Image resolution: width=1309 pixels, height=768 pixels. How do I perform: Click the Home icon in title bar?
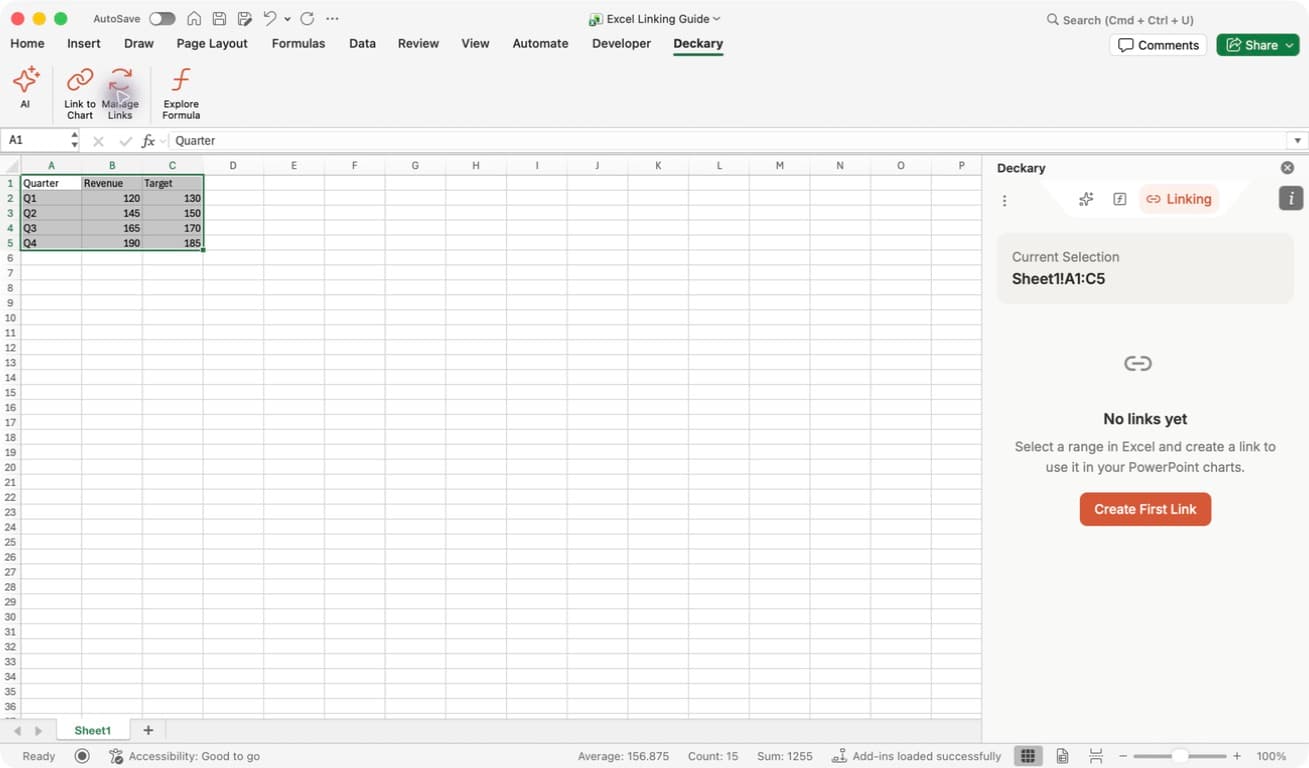(194, 19)
